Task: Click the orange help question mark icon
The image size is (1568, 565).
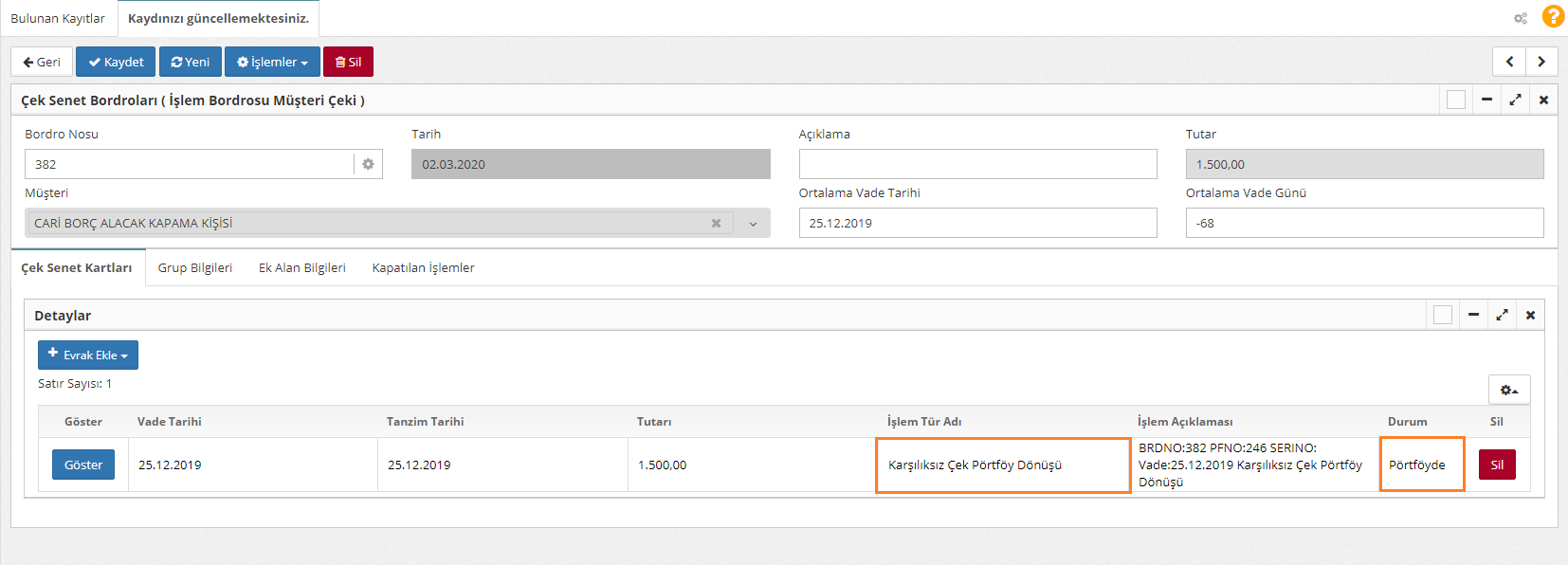Action: [x=1553, y=17]
